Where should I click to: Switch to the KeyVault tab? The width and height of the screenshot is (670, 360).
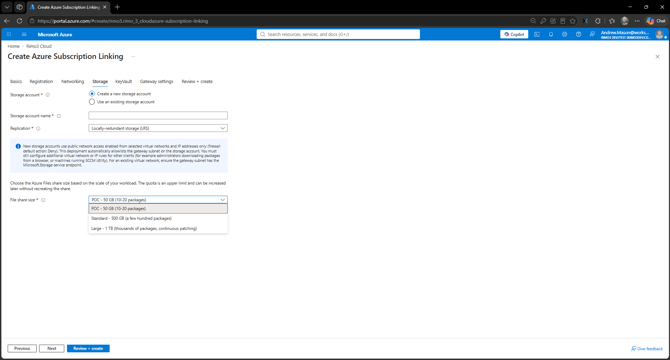pos(123,82)
